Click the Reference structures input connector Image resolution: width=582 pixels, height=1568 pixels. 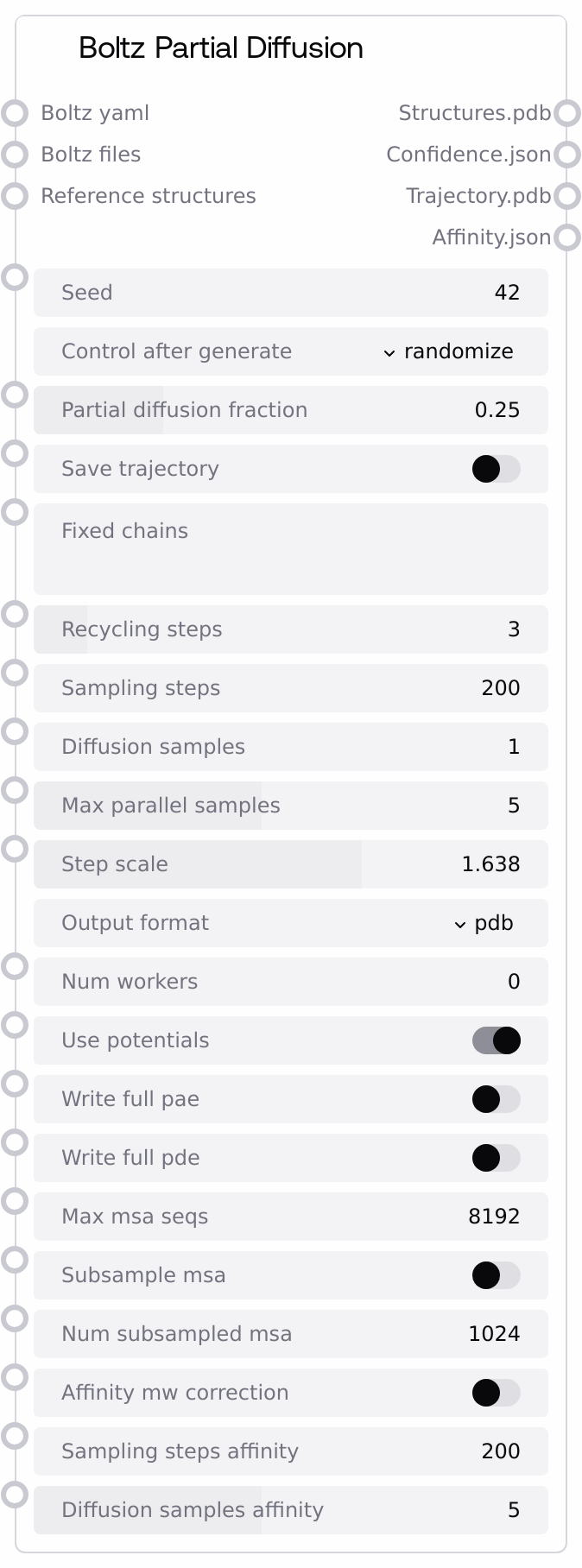(15, 196)
